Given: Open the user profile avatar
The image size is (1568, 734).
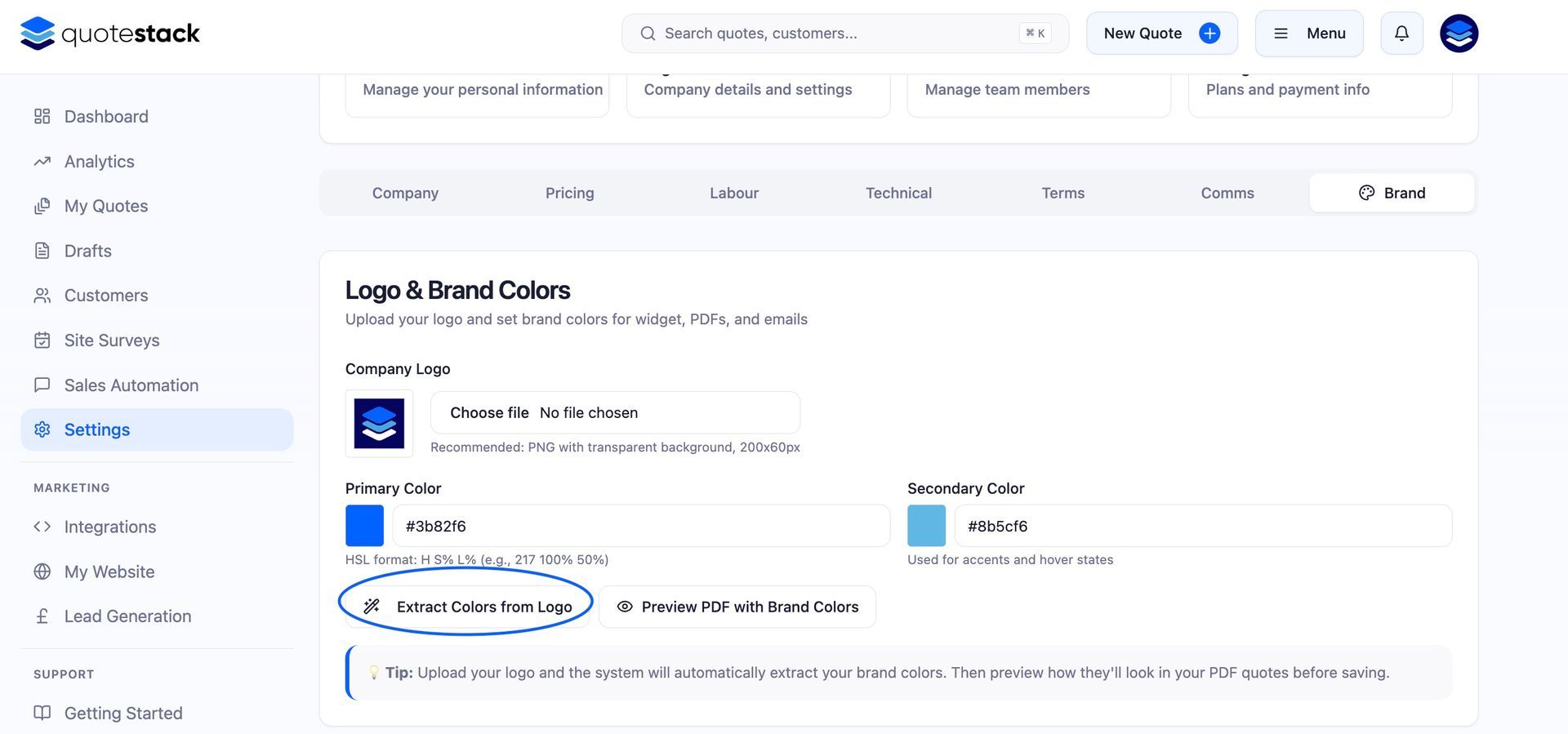Looking at the screenshot, I should point(1459,33).
